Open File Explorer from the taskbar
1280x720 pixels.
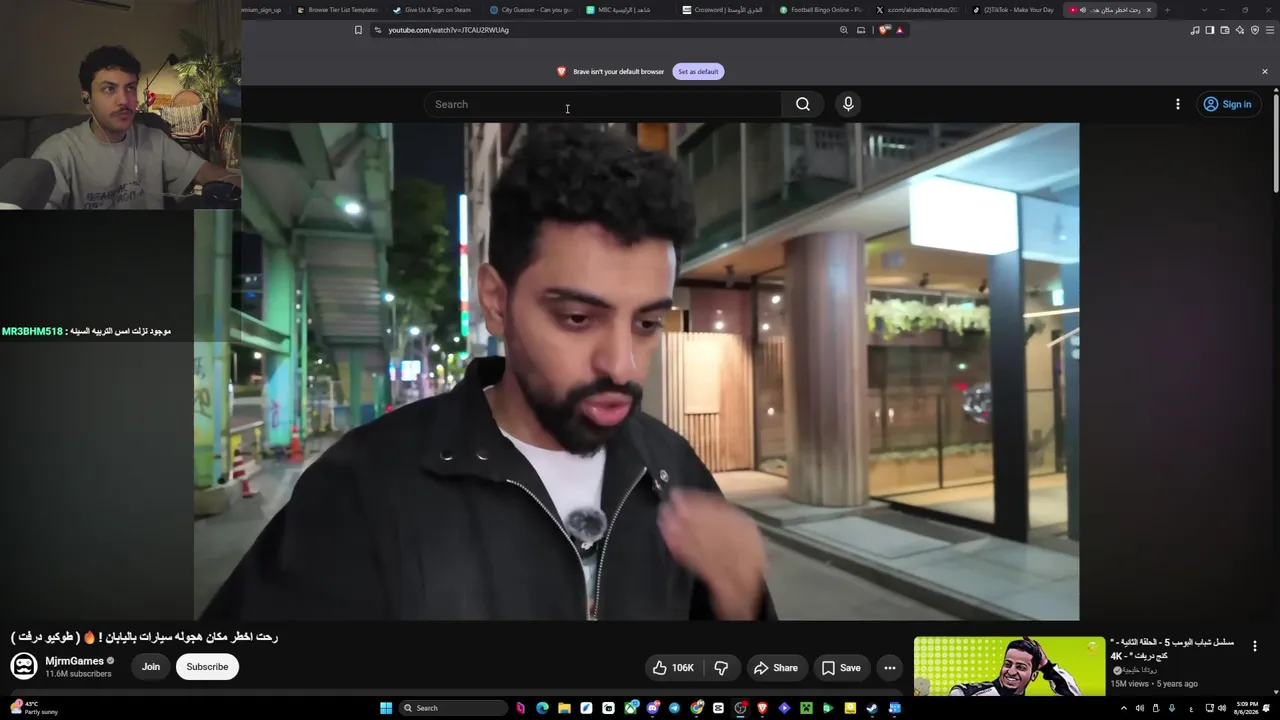pyautogui.click(x=564, y=708)
